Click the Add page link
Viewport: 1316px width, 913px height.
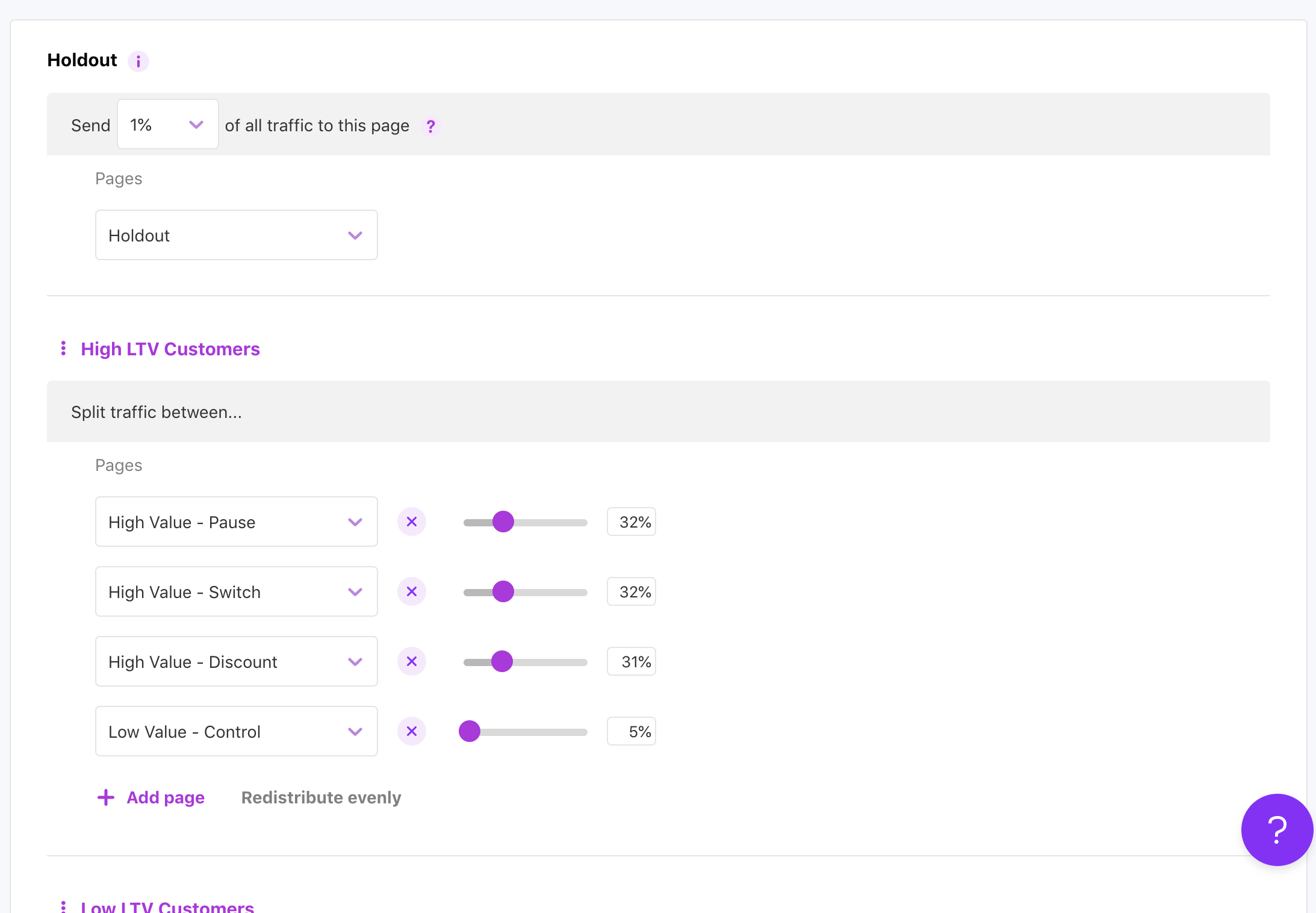[152, 797]
